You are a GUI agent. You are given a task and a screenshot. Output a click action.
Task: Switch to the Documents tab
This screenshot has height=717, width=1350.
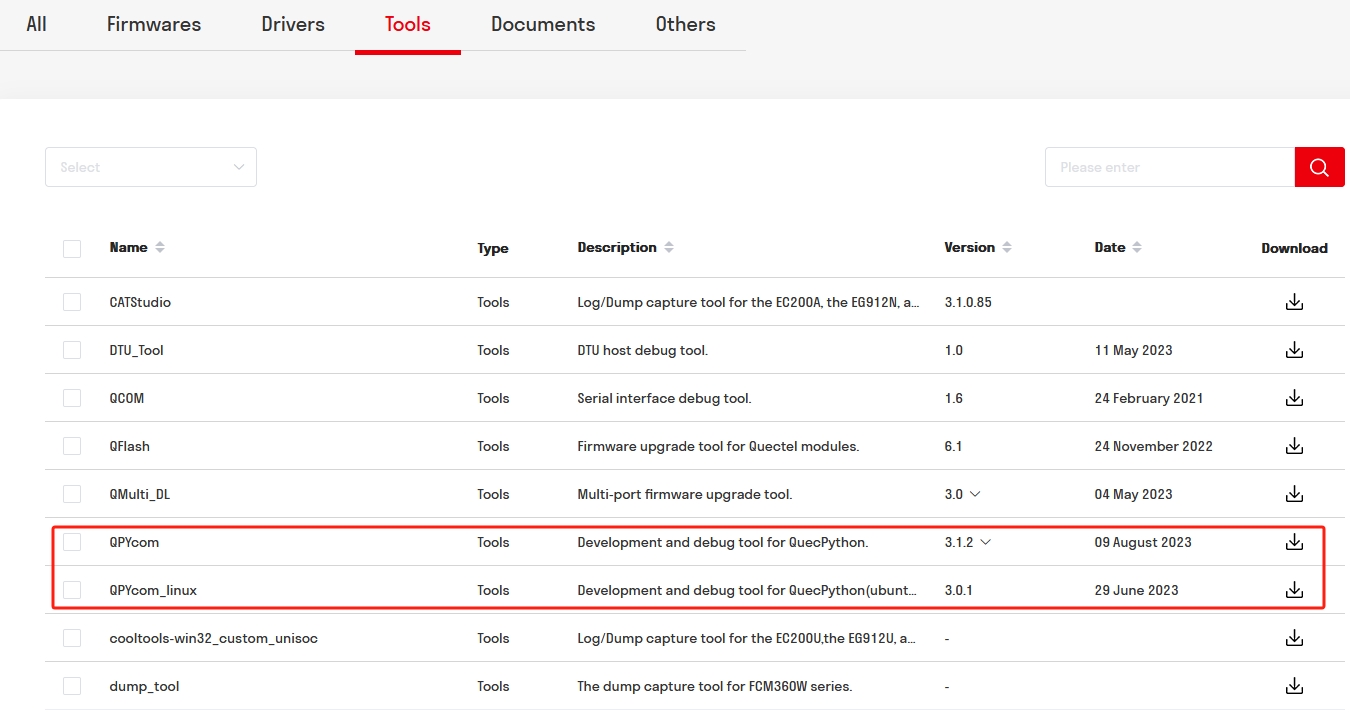[x=543, y=24]
